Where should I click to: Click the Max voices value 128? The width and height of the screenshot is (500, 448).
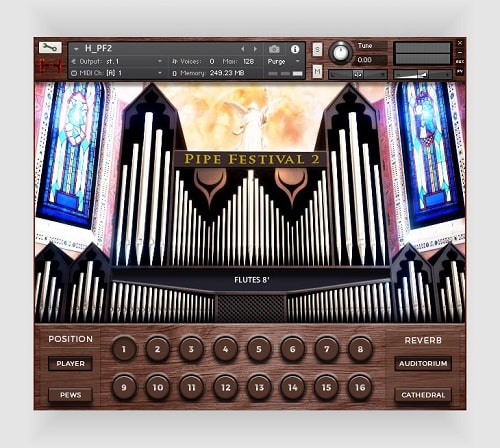[248, 62]
